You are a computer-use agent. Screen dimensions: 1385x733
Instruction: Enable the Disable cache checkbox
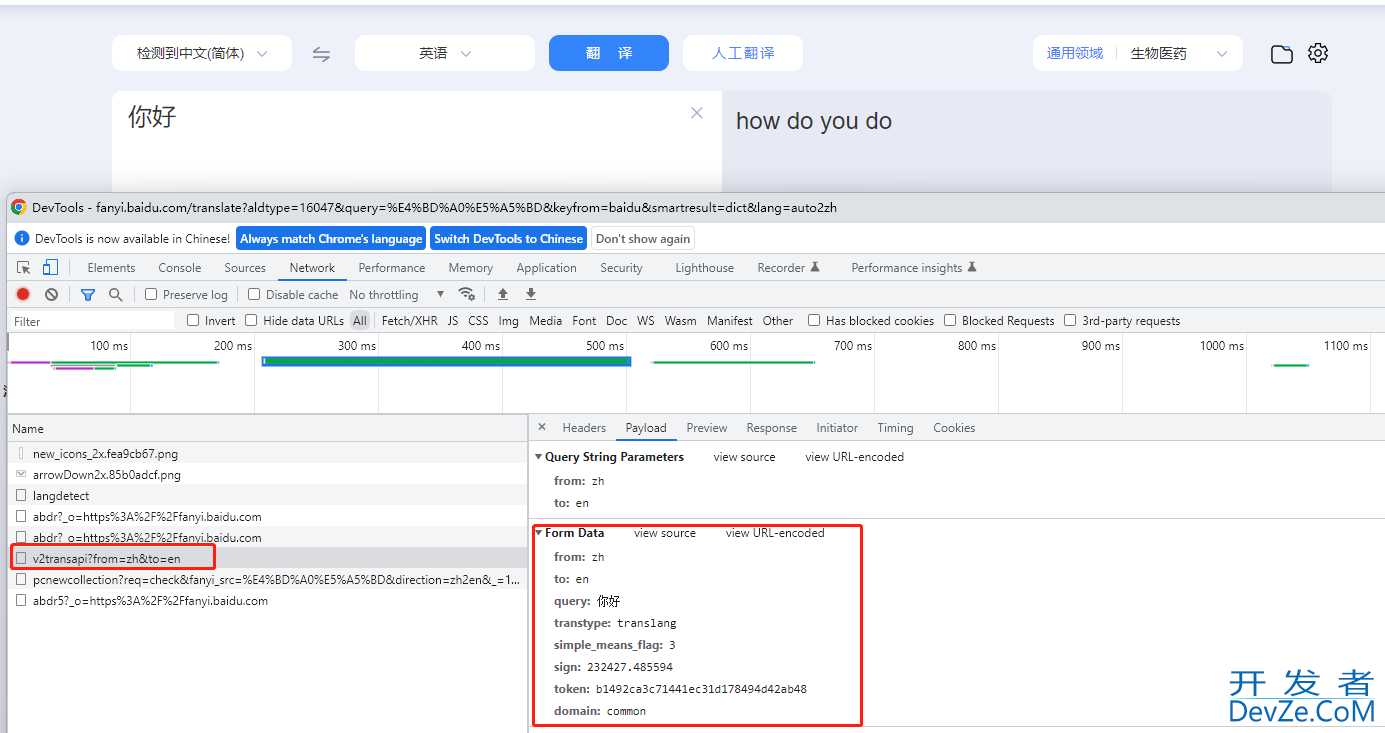254,294
